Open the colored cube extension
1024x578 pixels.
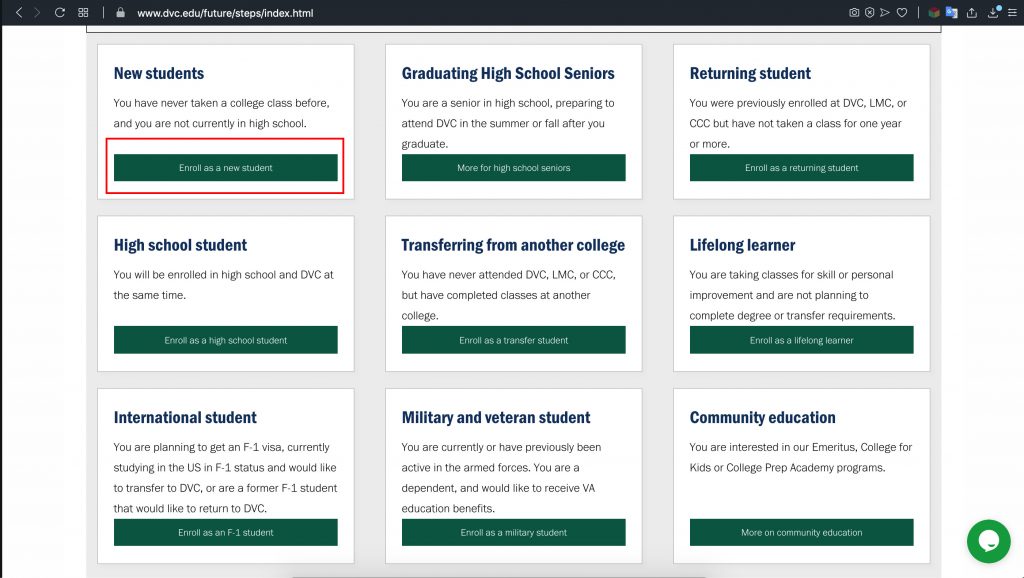(x=934, y=12)
